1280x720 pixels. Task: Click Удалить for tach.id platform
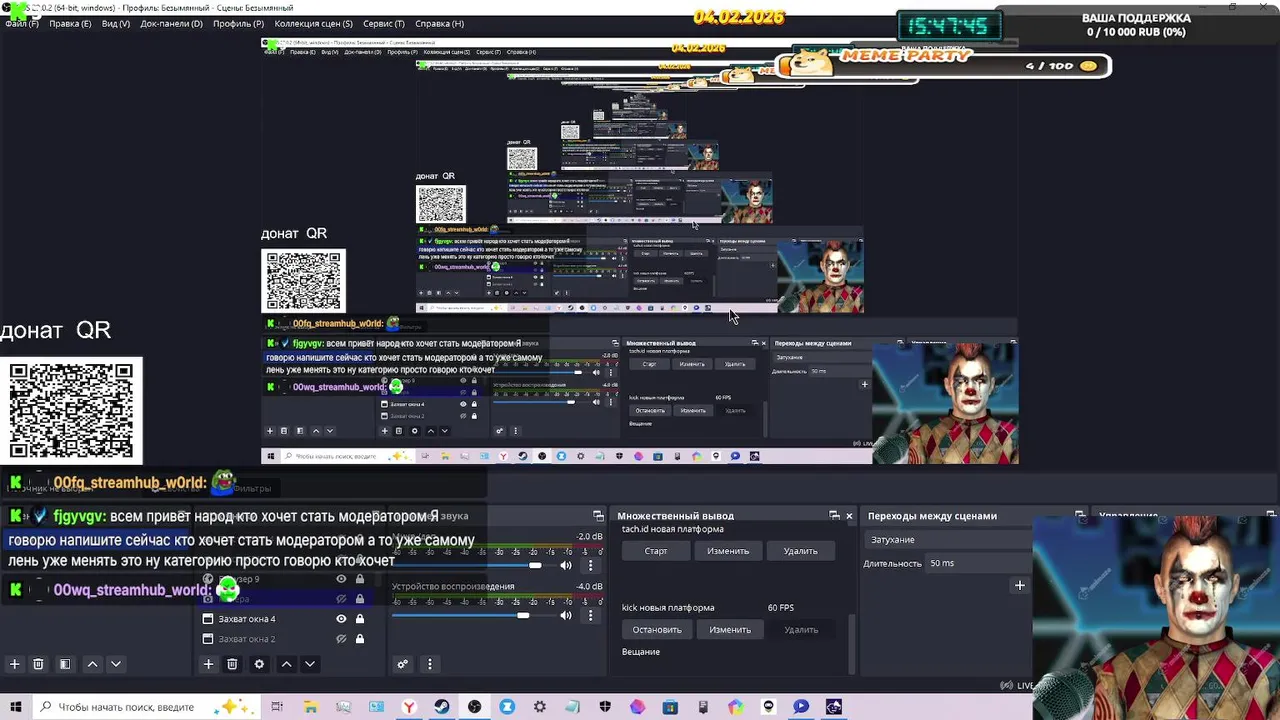(801, 551)
